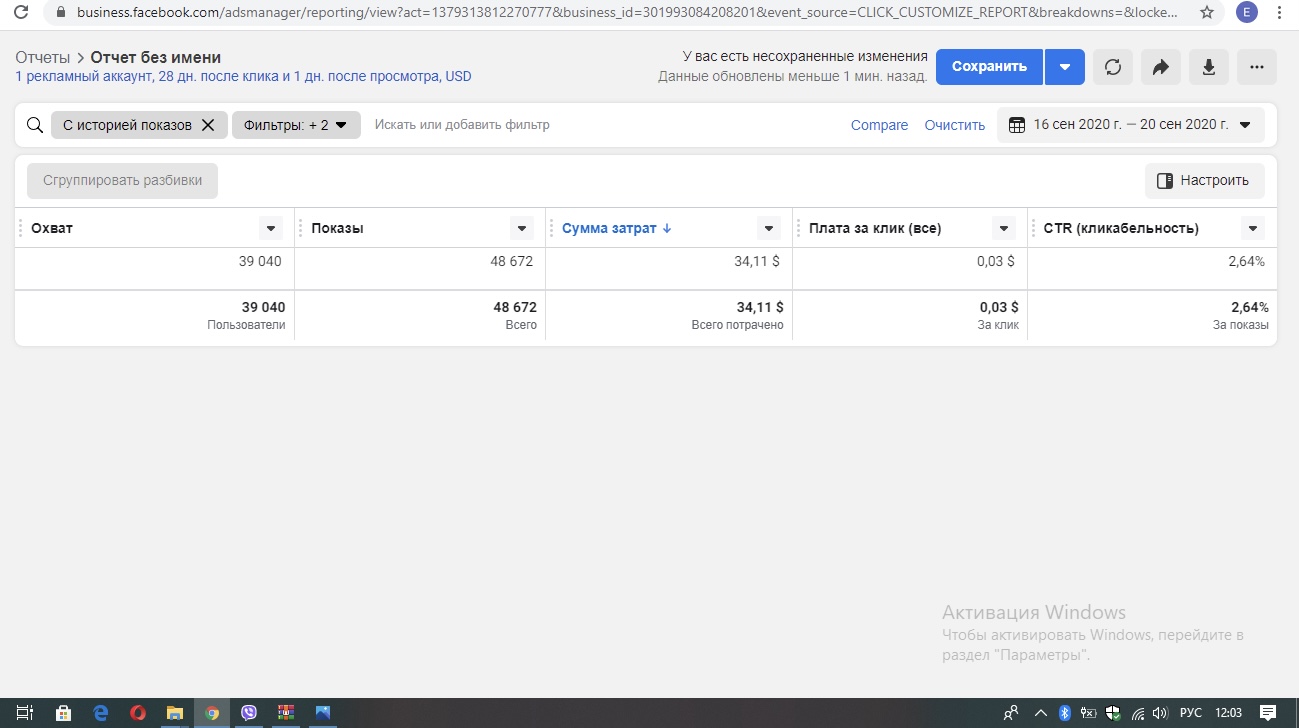Focus the "Искать или добавить фильтр" field
Screen dimensions: 1299x728
(462, 125)
